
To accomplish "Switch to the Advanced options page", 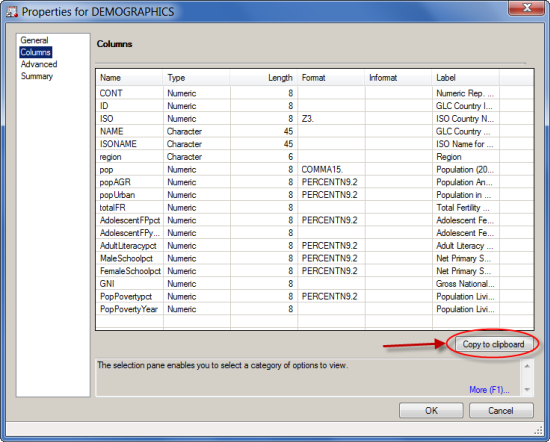I will [x=39, y=64].
